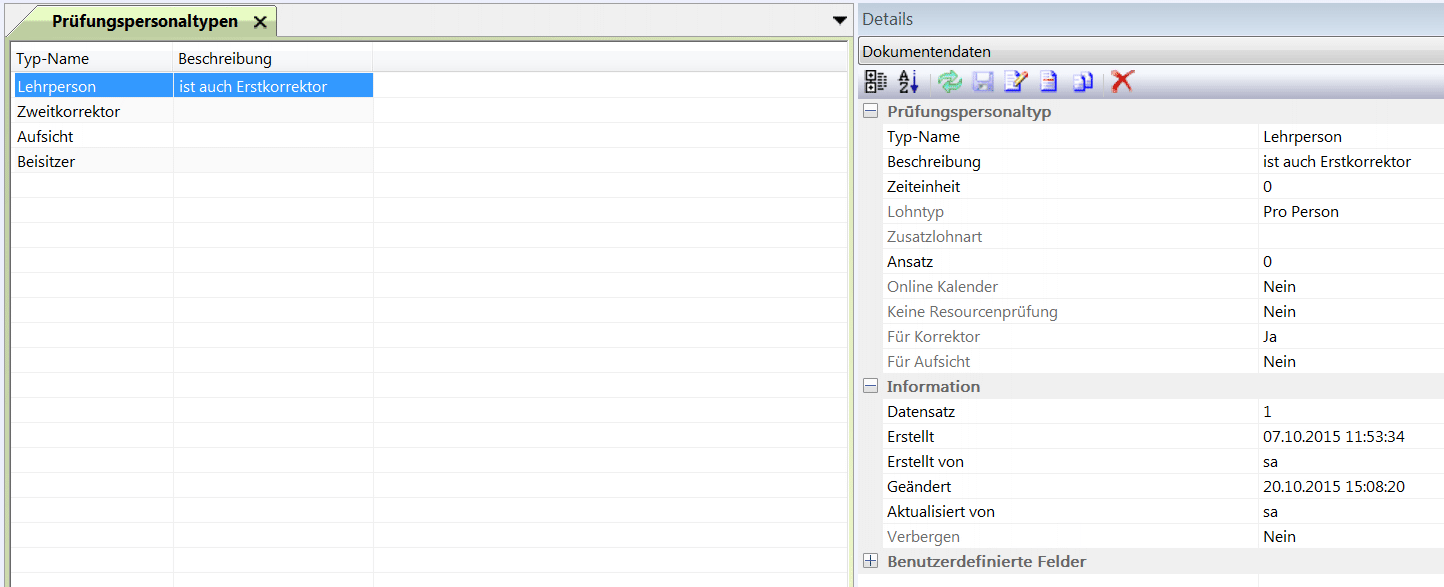The width and height of the screenshot is (1444, 587).
Task: Click the red X delete icon
Action: click(1122, 82)
